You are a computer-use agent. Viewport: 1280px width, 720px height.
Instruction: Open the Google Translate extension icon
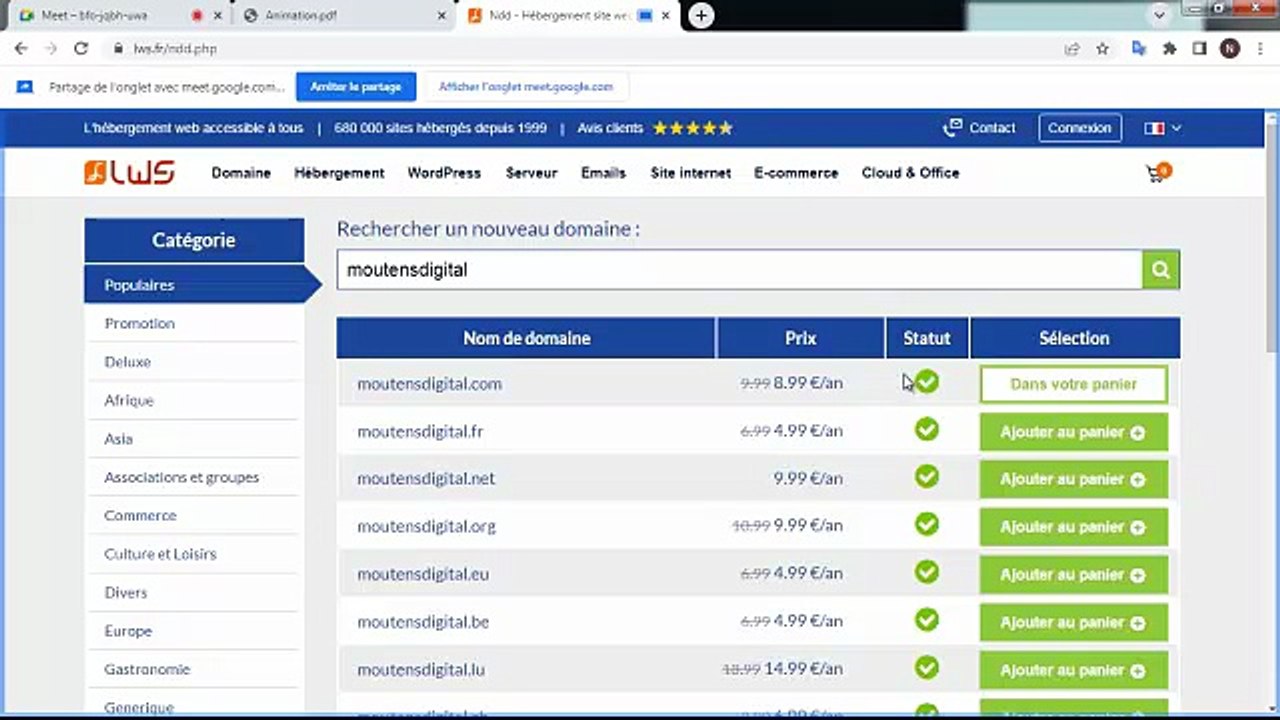click(1138, 48)
